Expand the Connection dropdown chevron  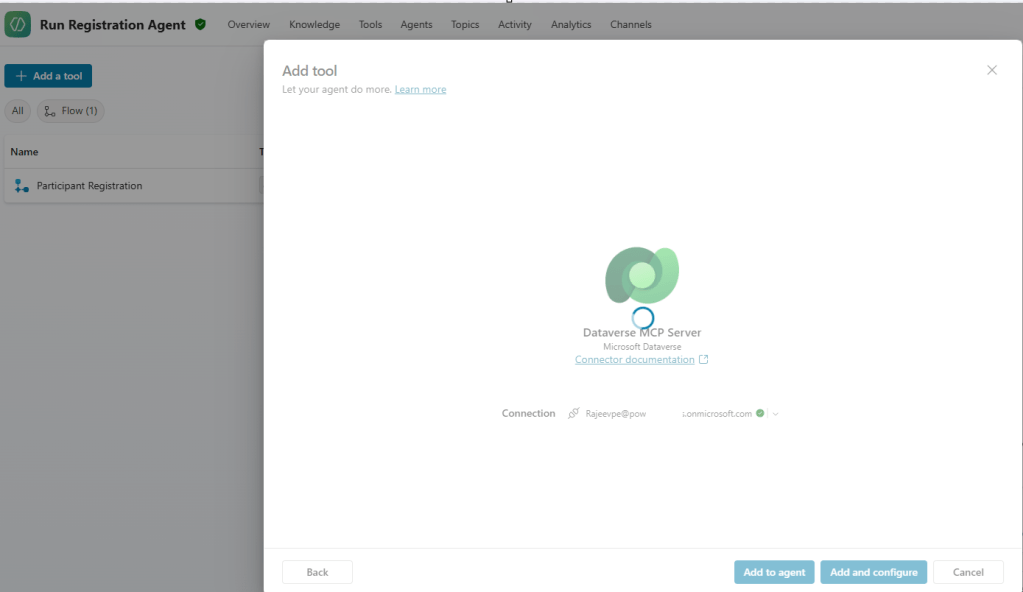coord(775,414)
